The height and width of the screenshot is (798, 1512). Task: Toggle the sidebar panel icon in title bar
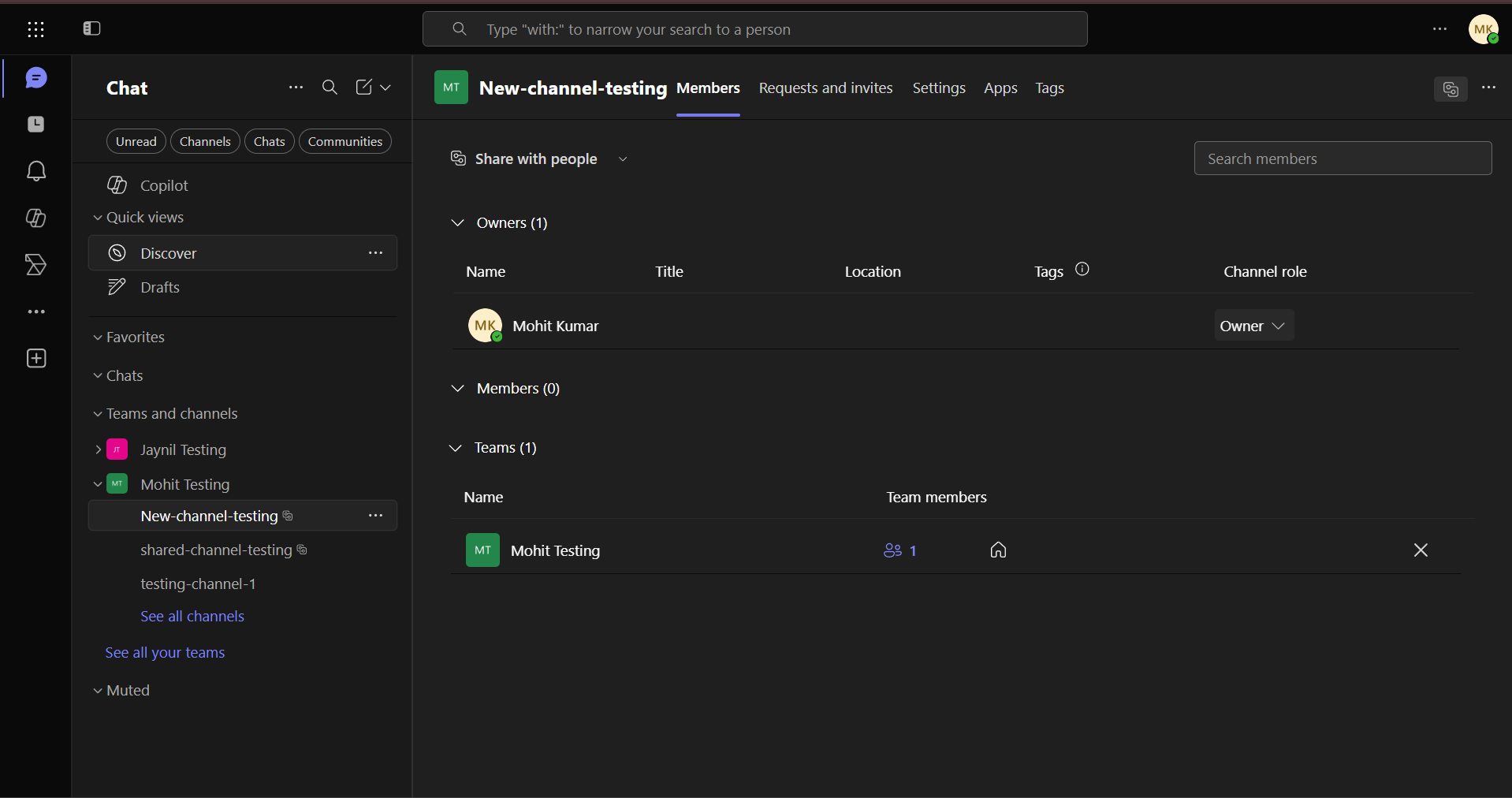click(91, 29)
